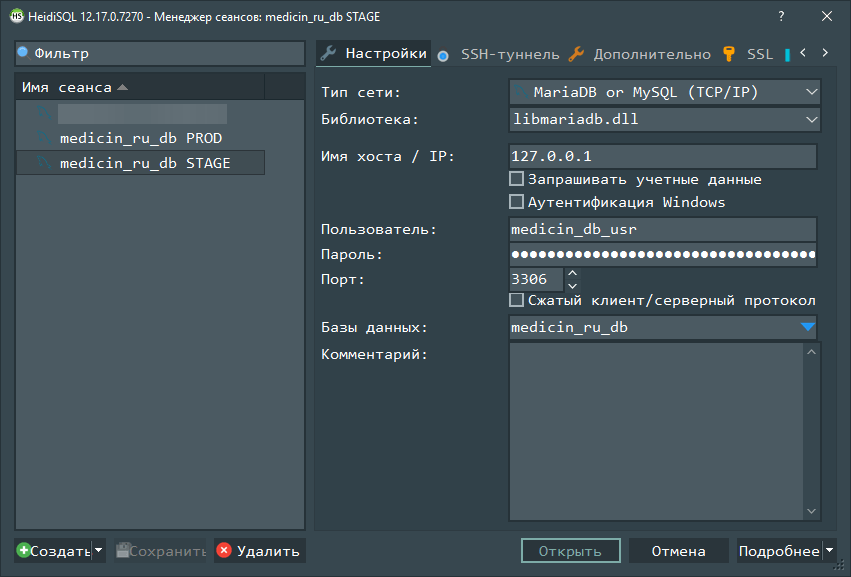Click the red X icon on Удалить
The image size is (851, 577).
point(224,550)
